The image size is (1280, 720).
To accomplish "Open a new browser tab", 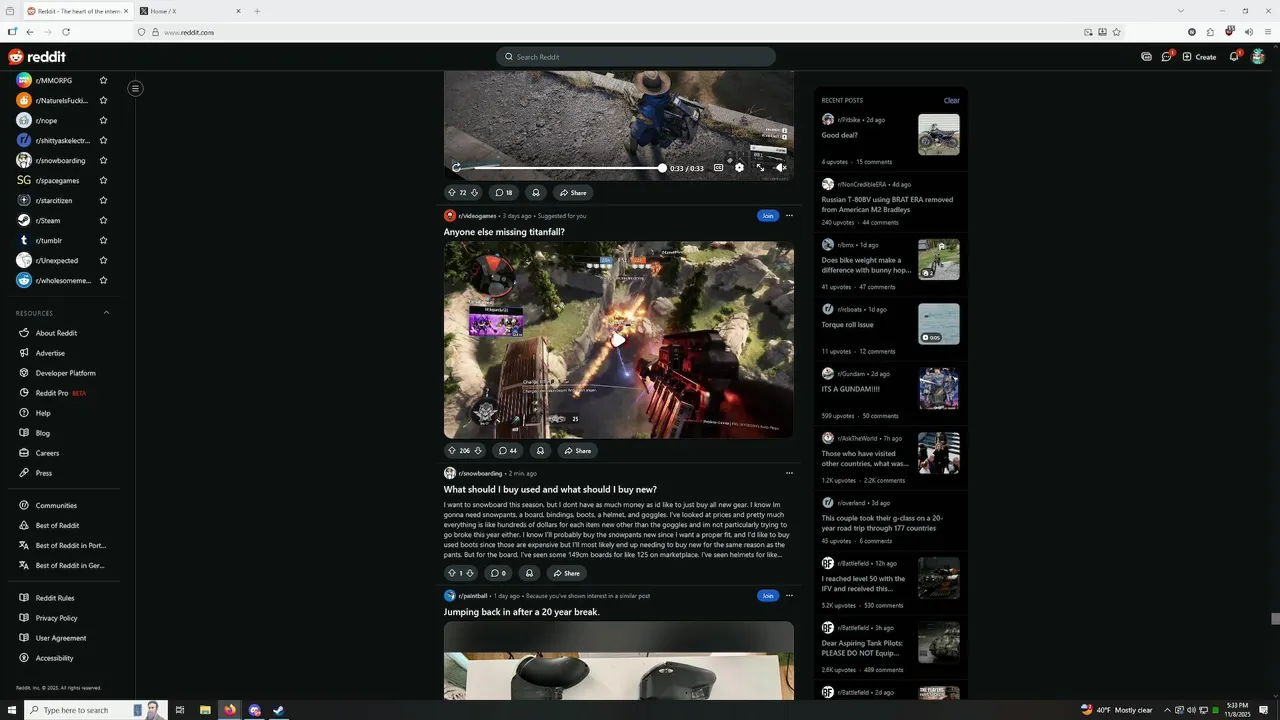I will click(x=257, y=11).
